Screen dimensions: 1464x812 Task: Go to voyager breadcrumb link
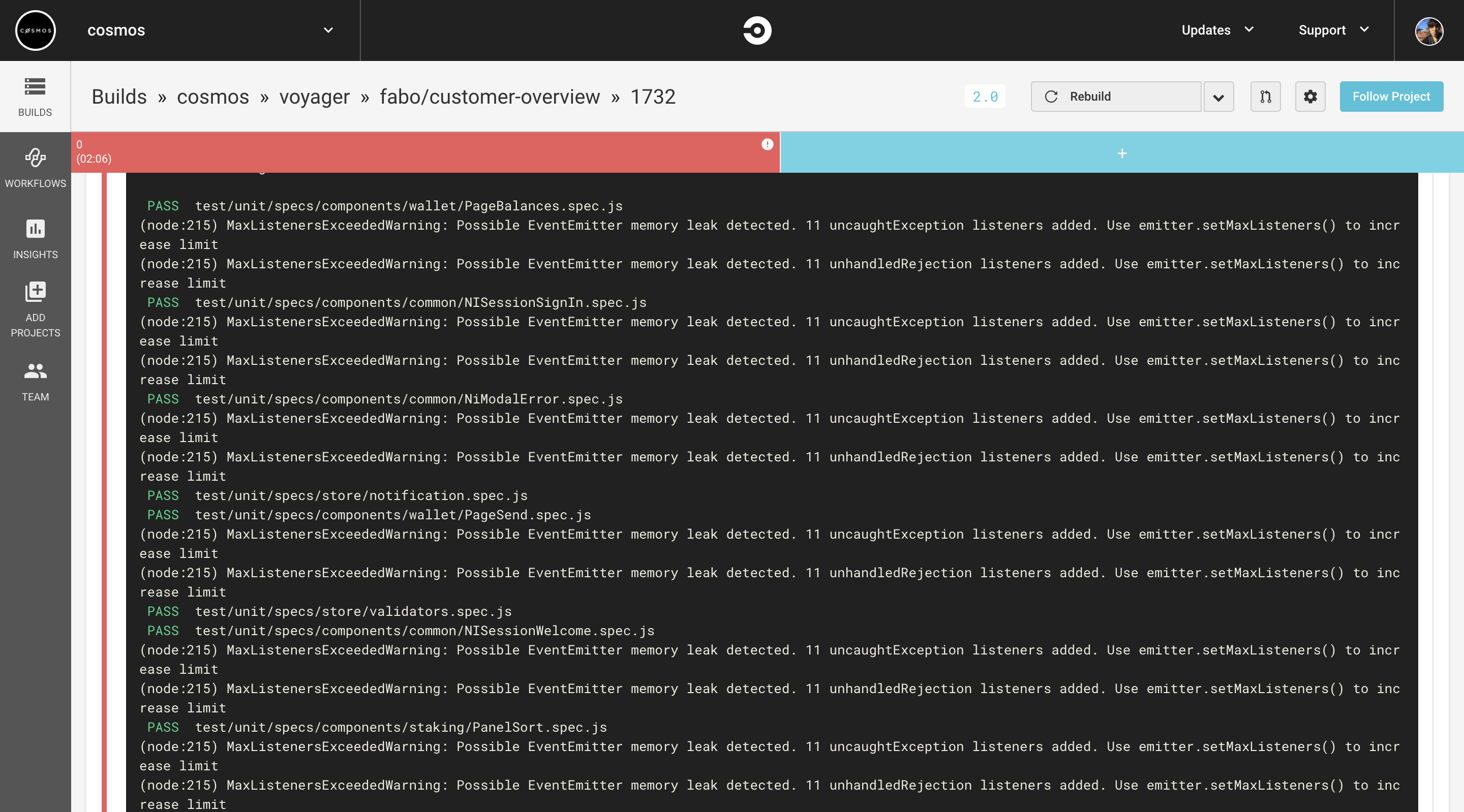[314, 97]
